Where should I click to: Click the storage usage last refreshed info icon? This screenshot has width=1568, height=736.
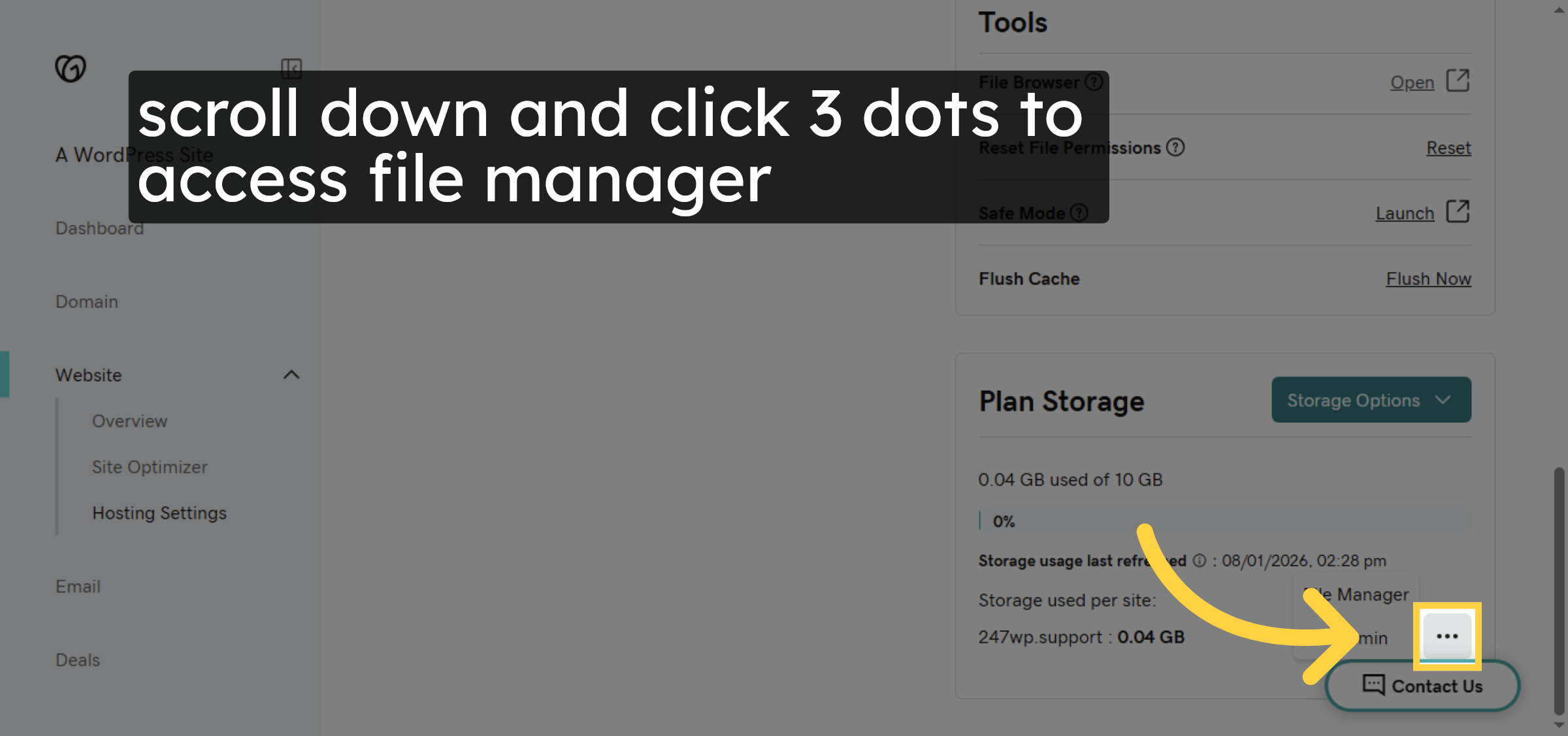1198,560
